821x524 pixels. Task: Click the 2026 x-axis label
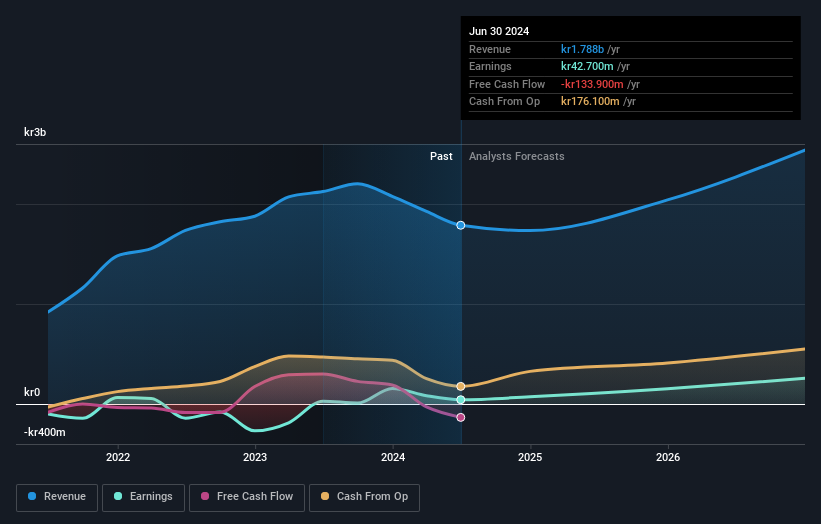(668, 457)
